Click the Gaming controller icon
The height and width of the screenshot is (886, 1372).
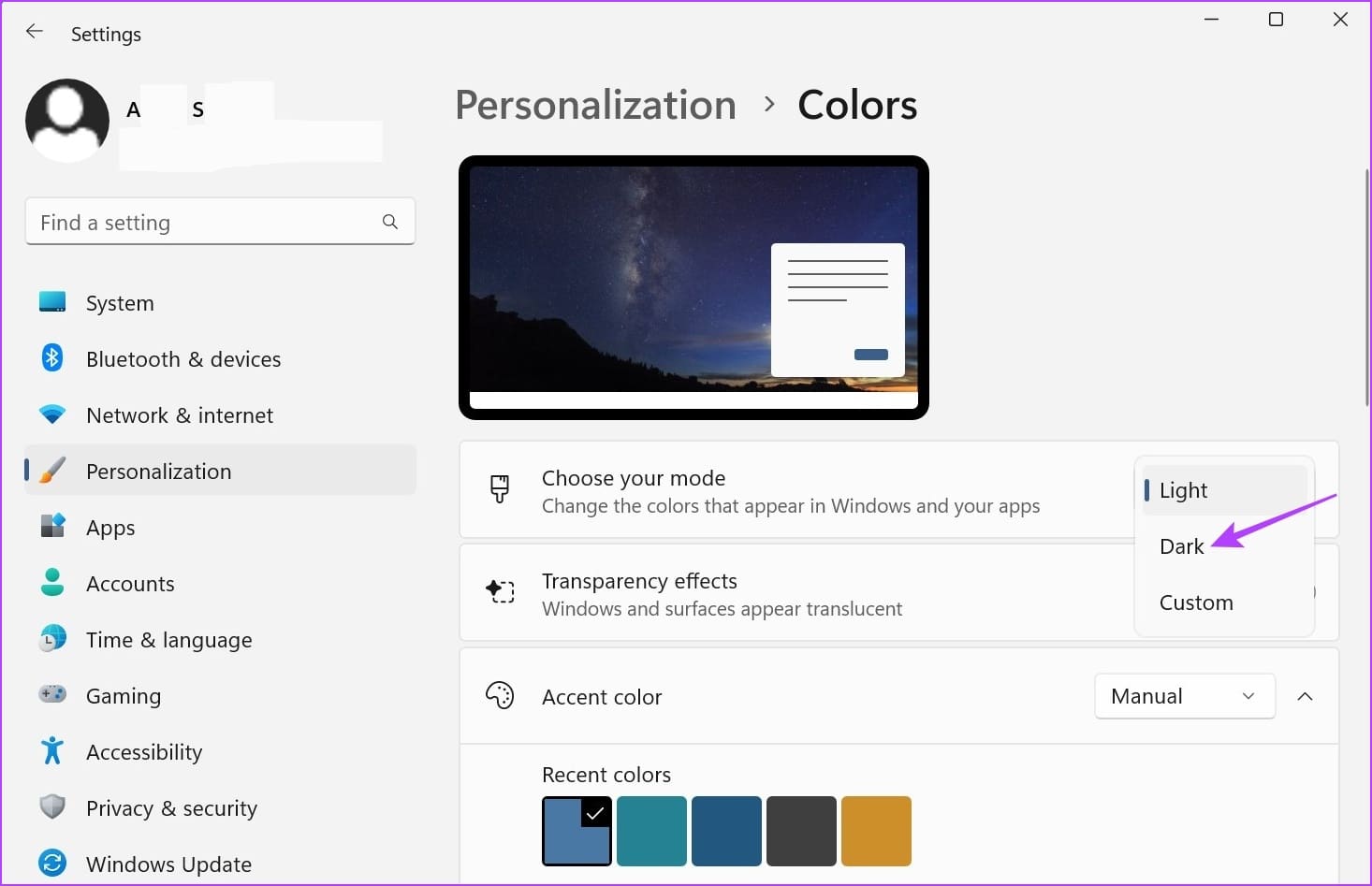[x=52, y=694]
